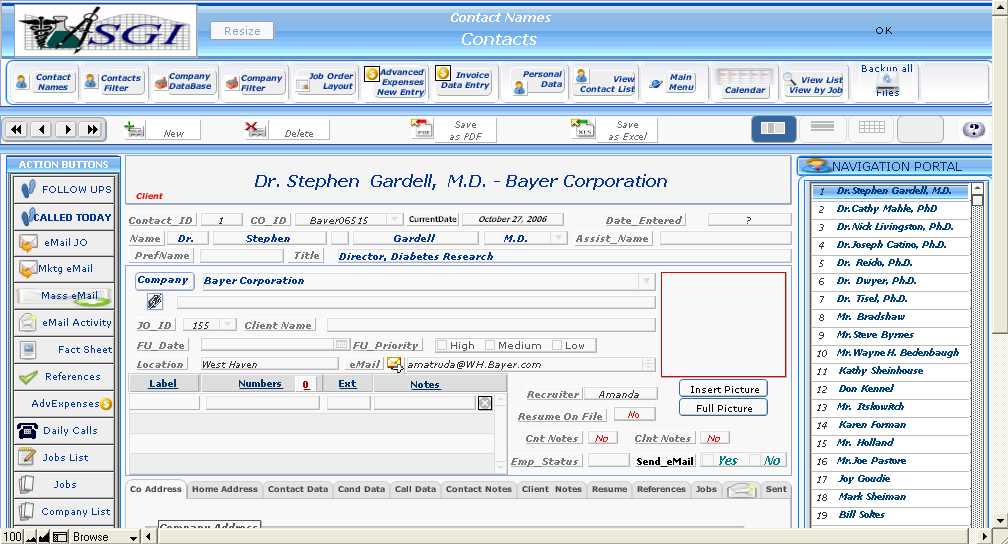
Task: Open Advanced Expenses New Entry
Action: (x=395, y=82)
